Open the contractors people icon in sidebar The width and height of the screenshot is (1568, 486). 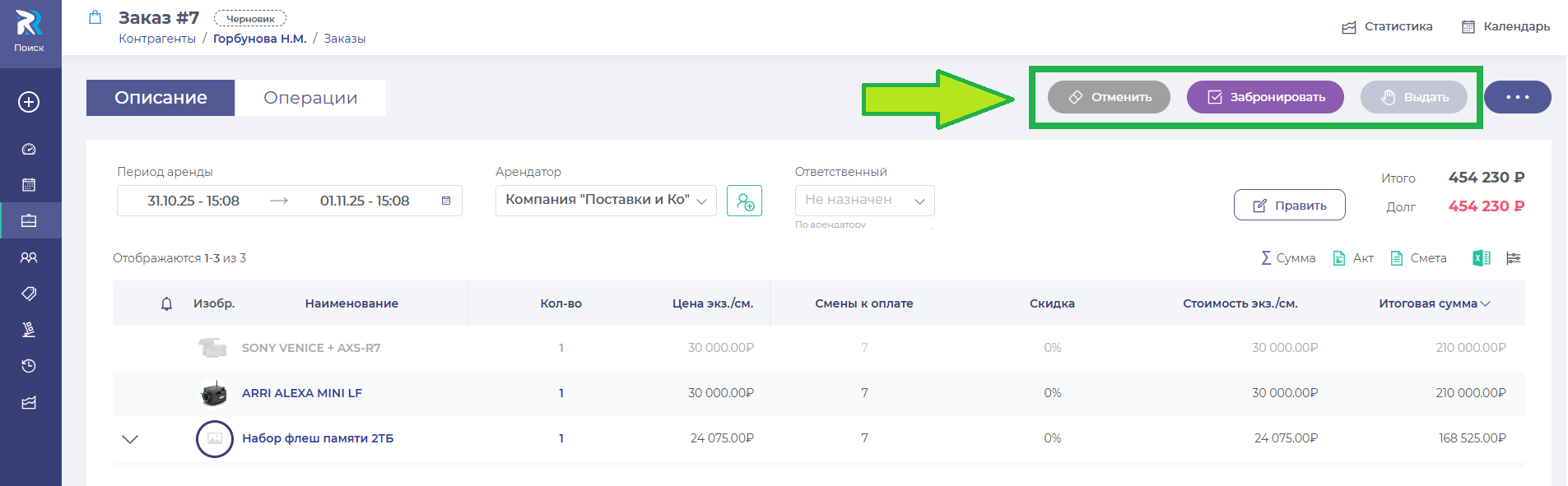click(29, 257)
